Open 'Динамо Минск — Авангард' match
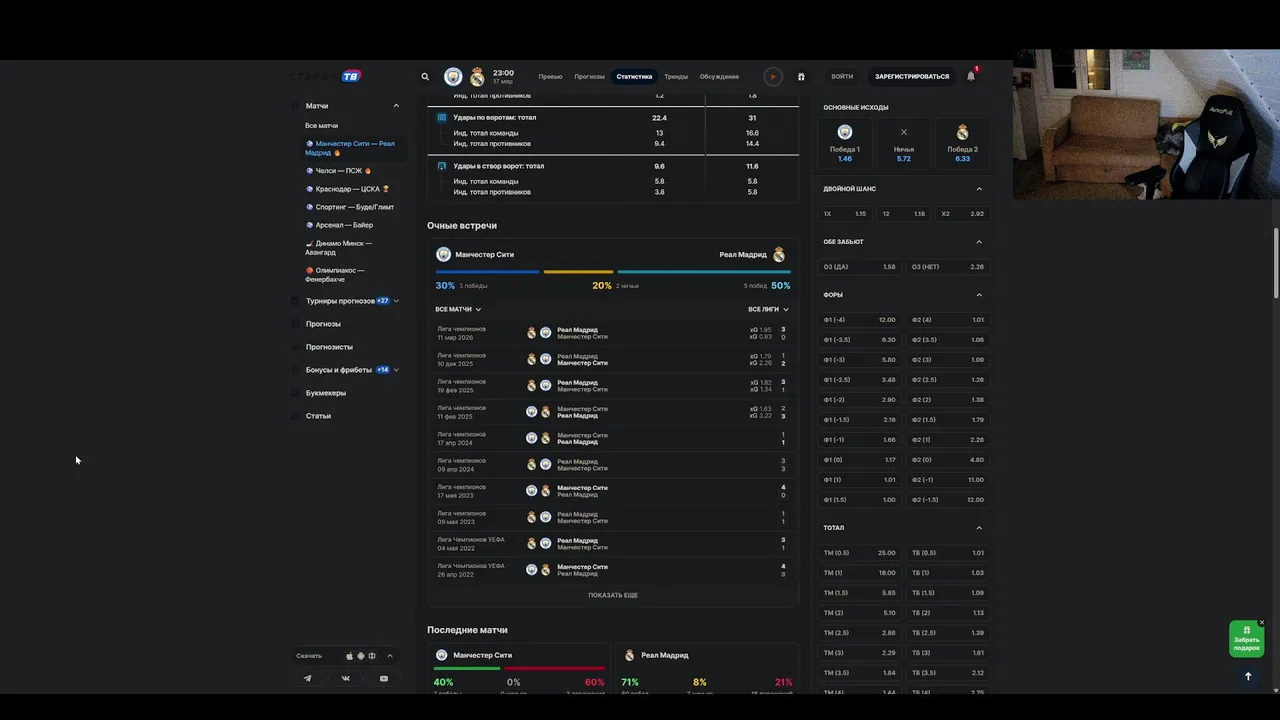This screenshot has height=720, width=1280. pos(340,248)
